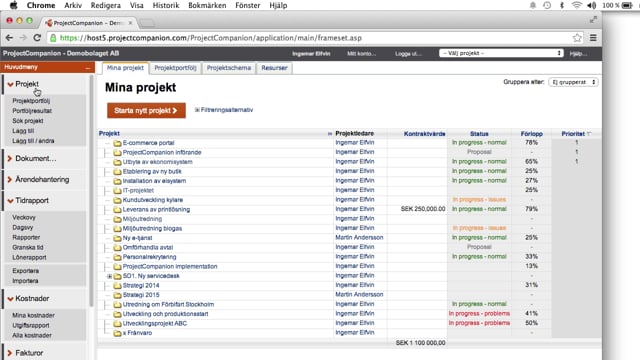Image resolution: width=640 pixels, height=360 pixels.
Task: Open the empty new tab button
Action: [147, 23]
